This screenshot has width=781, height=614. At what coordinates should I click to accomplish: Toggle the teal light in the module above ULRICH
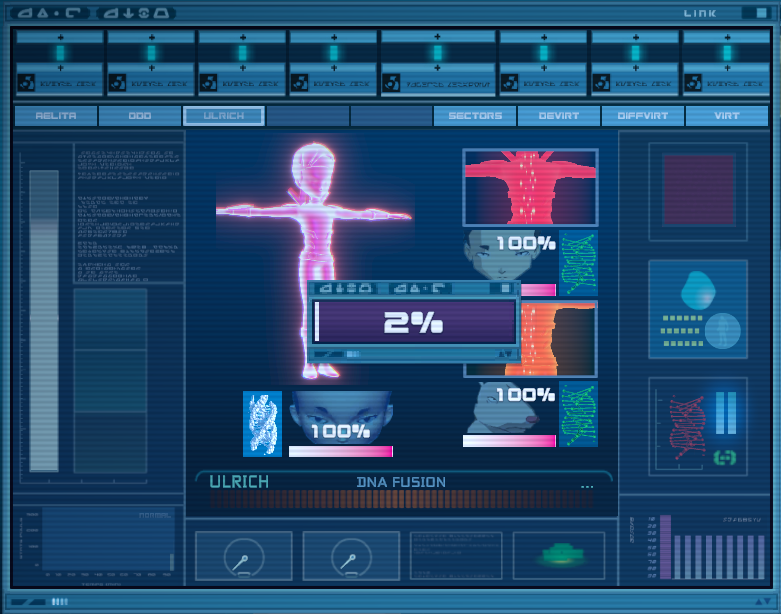click(243, 52)
